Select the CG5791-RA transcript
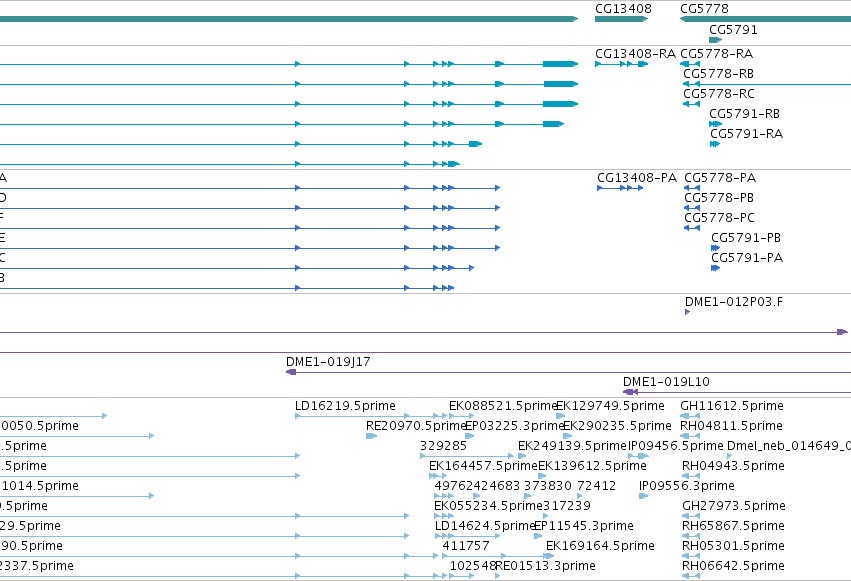This screenshot has width=851, height=581. tap(715, 144)
